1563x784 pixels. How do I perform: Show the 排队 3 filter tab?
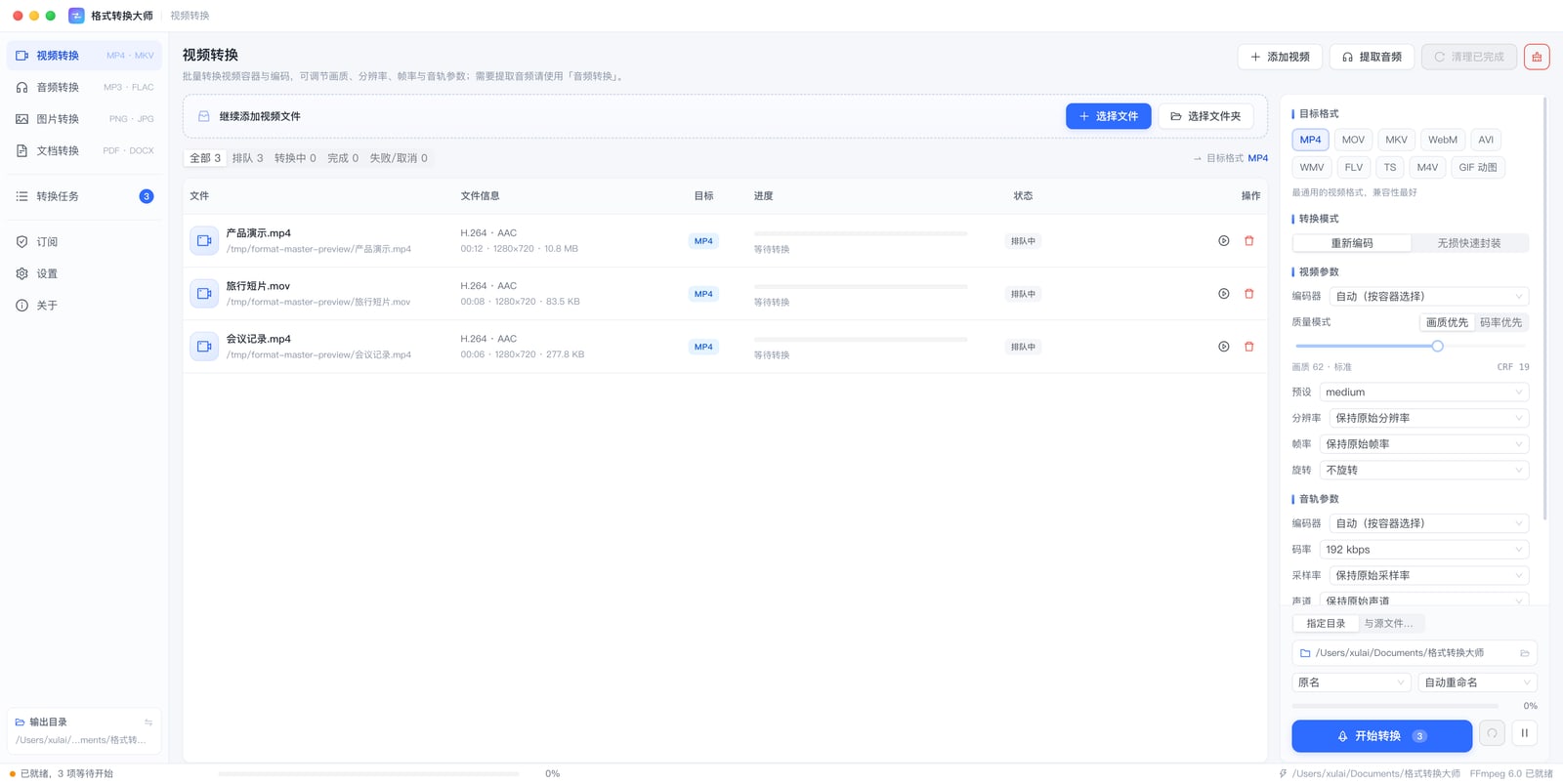pyautogui.click(x=247, y=158)
